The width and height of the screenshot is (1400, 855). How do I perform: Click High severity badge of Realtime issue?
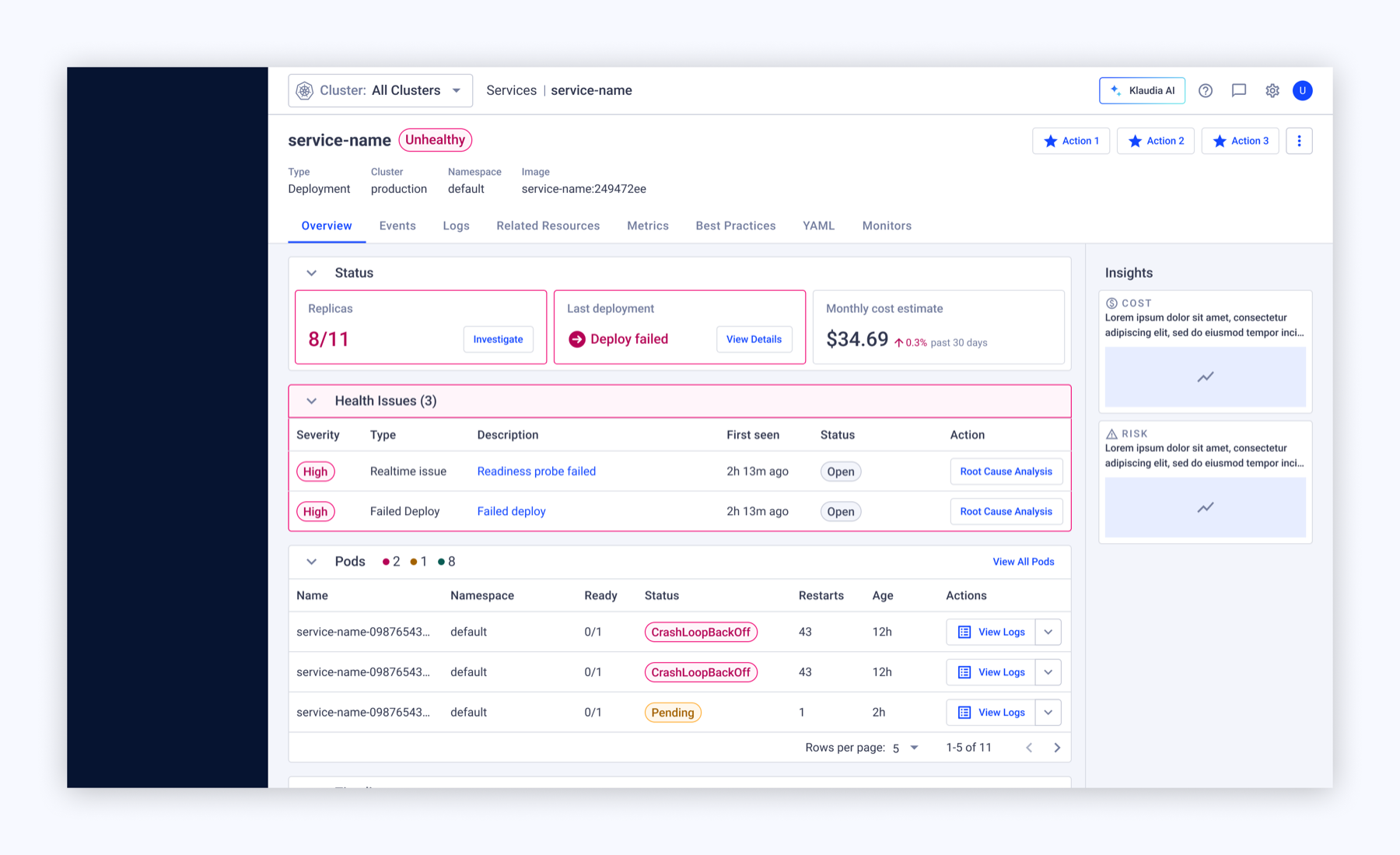click(x=315, y=471)
